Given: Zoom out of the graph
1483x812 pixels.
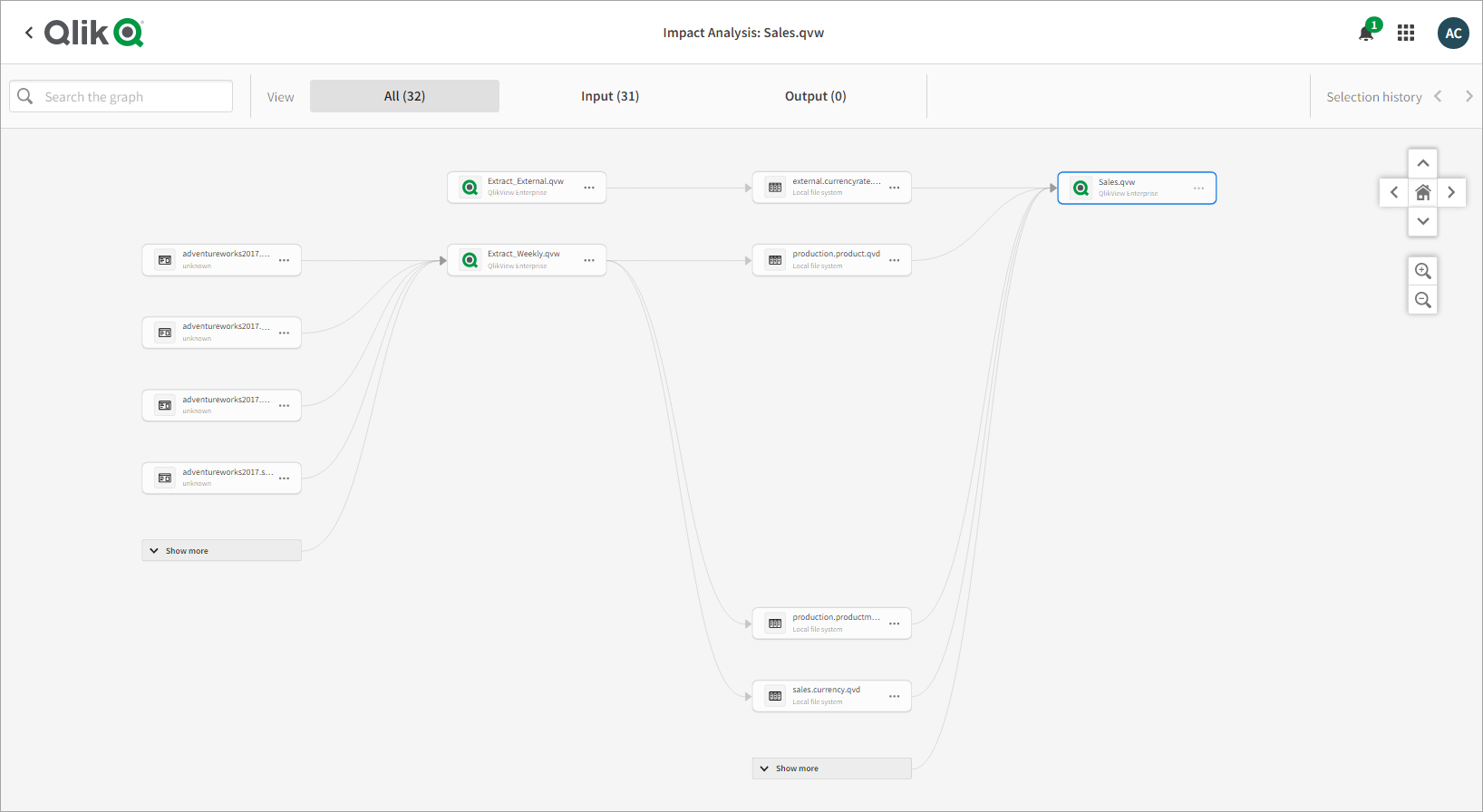Looking at the screenshot, I should [x=1423, y=300].
